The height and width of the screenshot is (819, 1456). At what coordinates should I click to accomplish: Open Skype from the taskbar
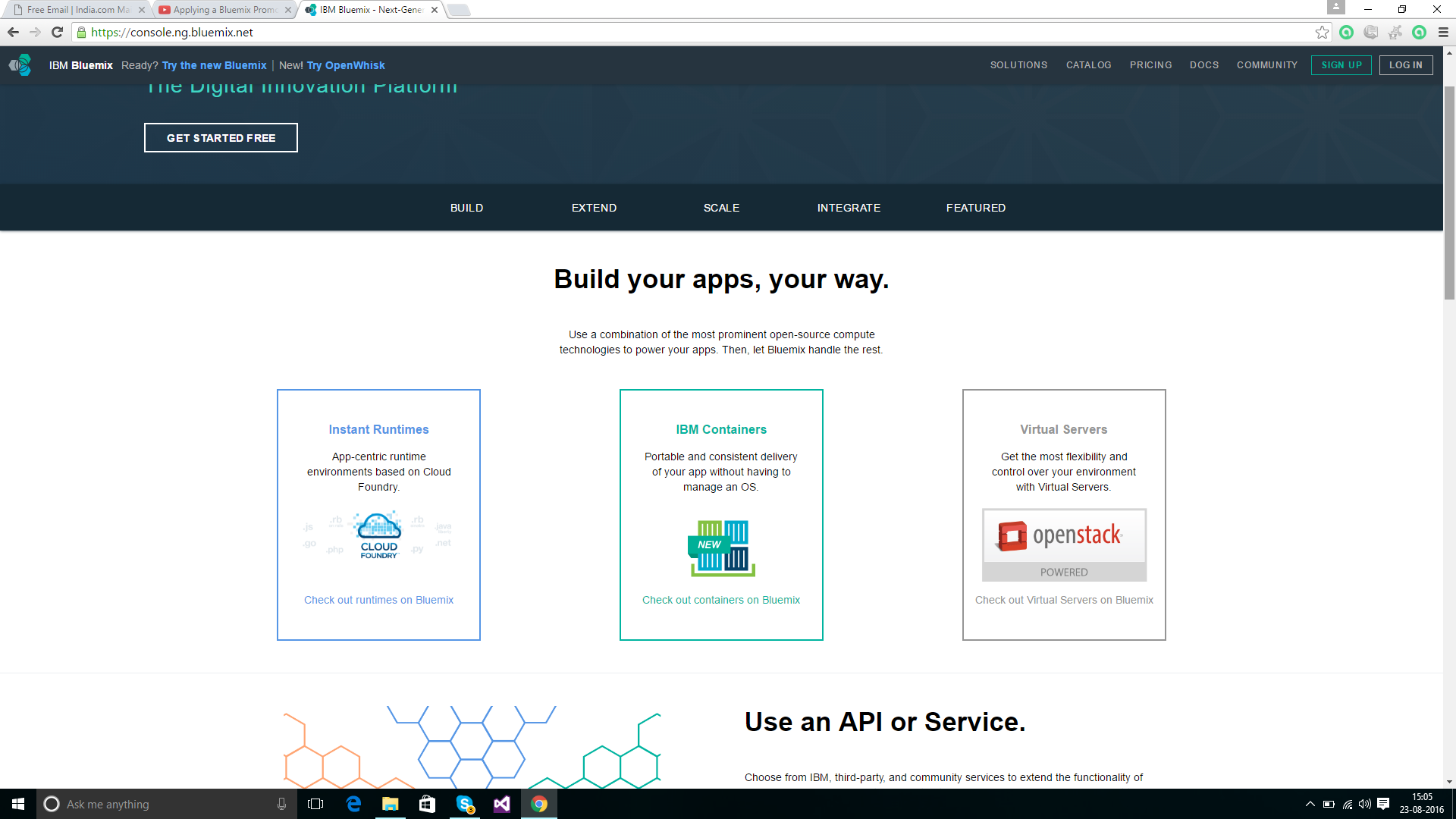pos(465,804)
